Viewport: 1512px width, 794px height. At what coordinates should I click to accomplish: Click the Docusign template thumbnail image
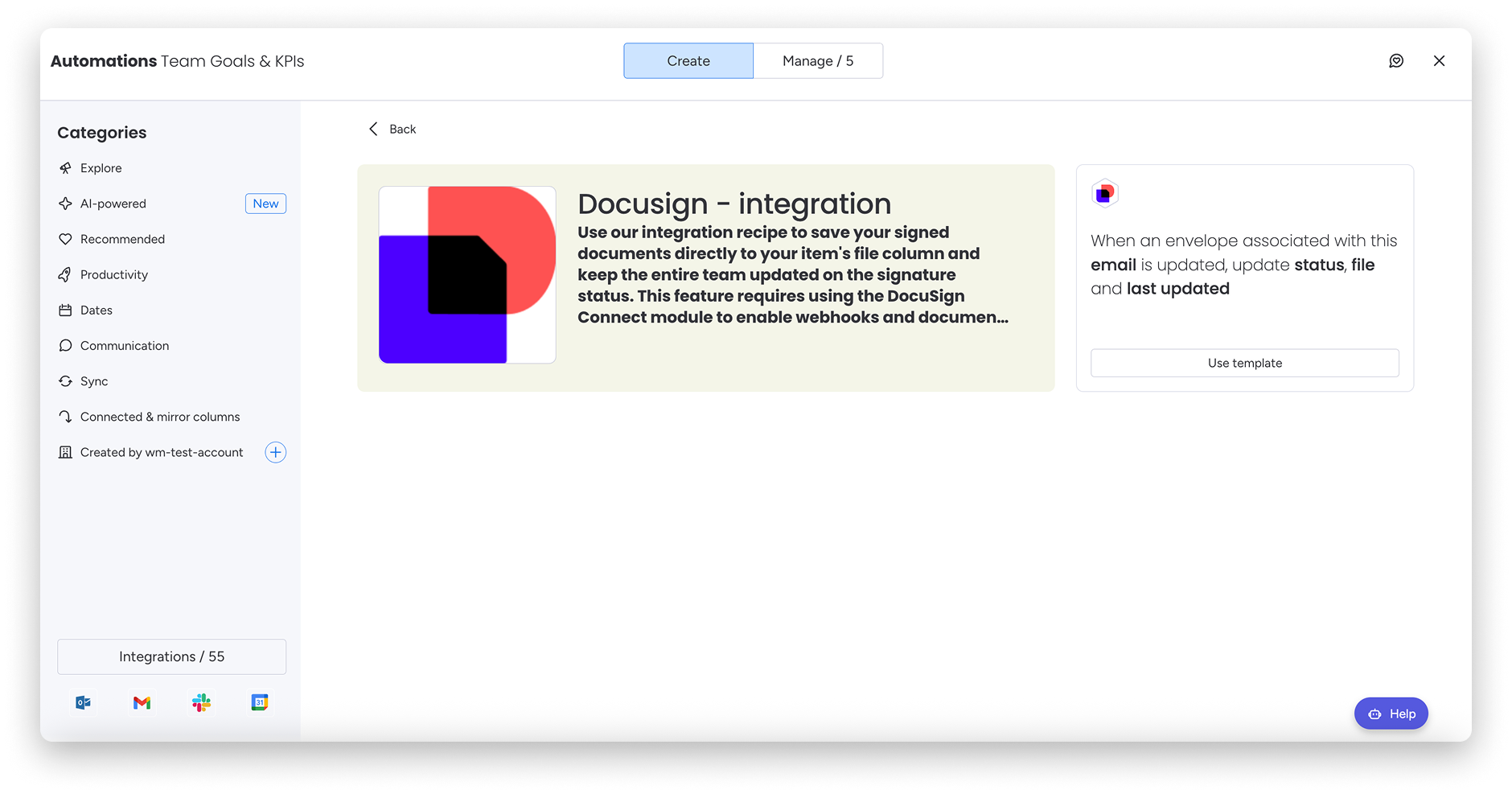coord(466,274)
